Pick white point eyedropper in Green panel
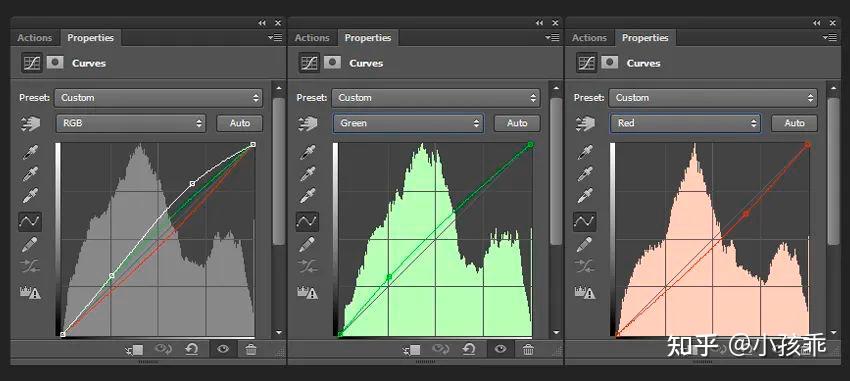The height and width of the screenshot is (381, 850). tap(308, 195)
